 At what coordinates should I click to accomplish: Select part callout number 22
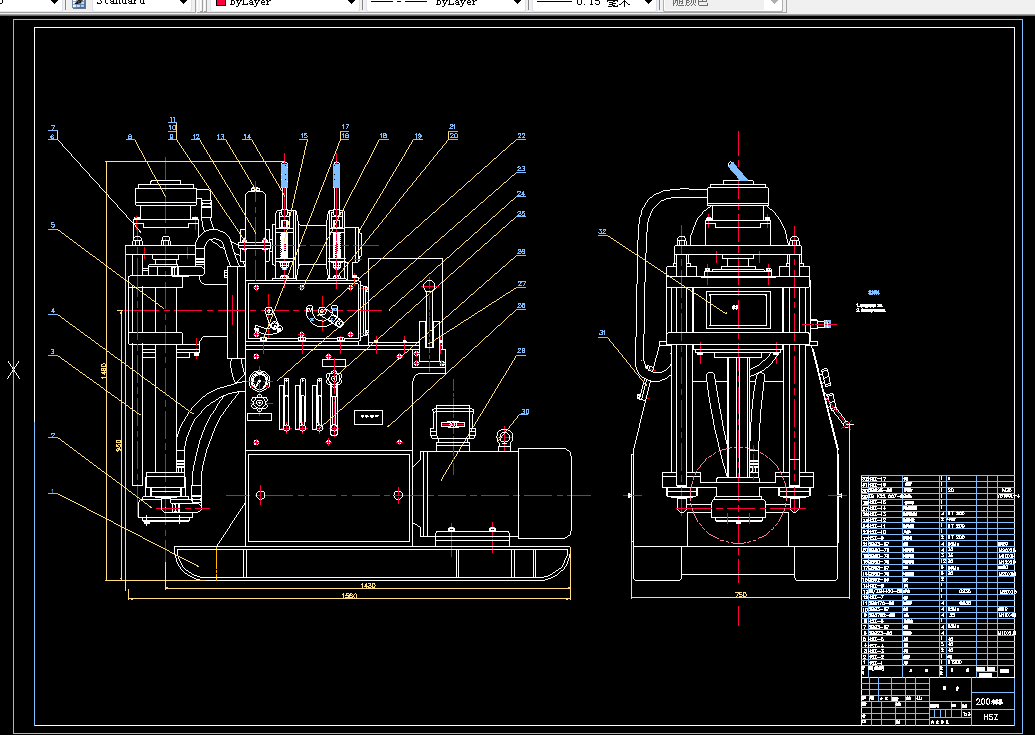click(x=521, y=135)
